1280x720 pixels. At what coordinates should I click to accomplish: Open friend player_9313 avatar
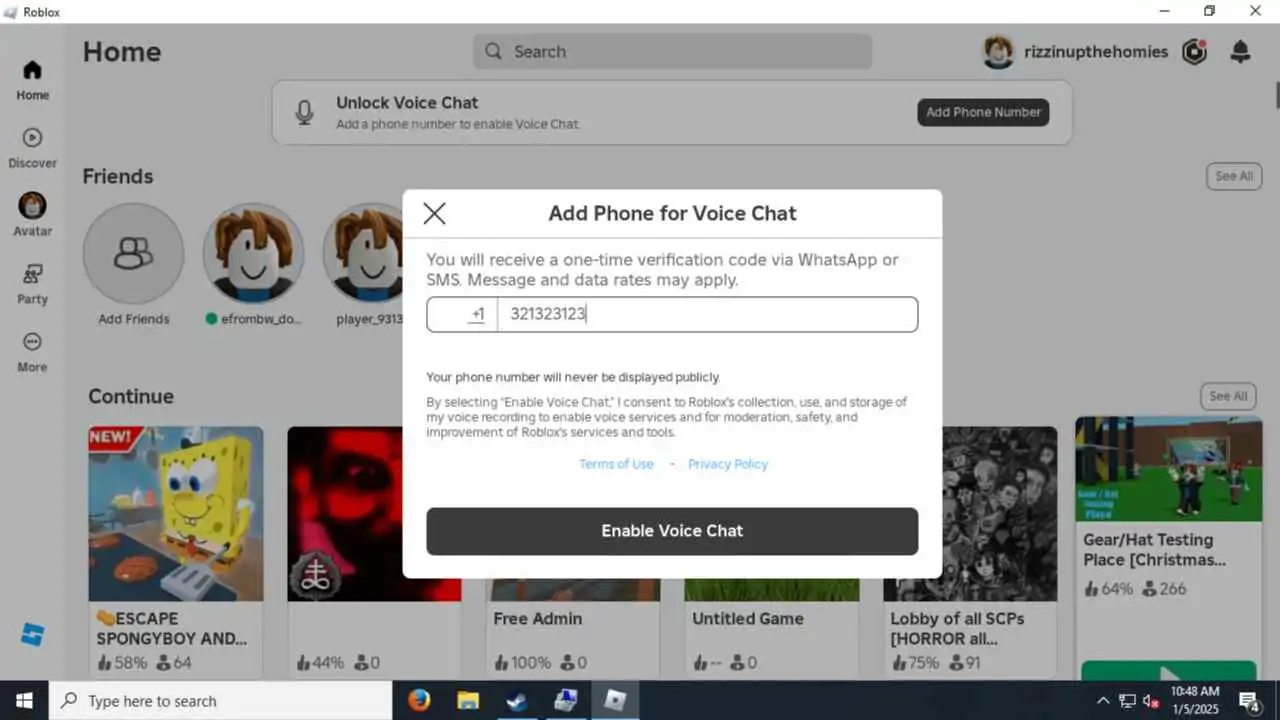point(364,253)
